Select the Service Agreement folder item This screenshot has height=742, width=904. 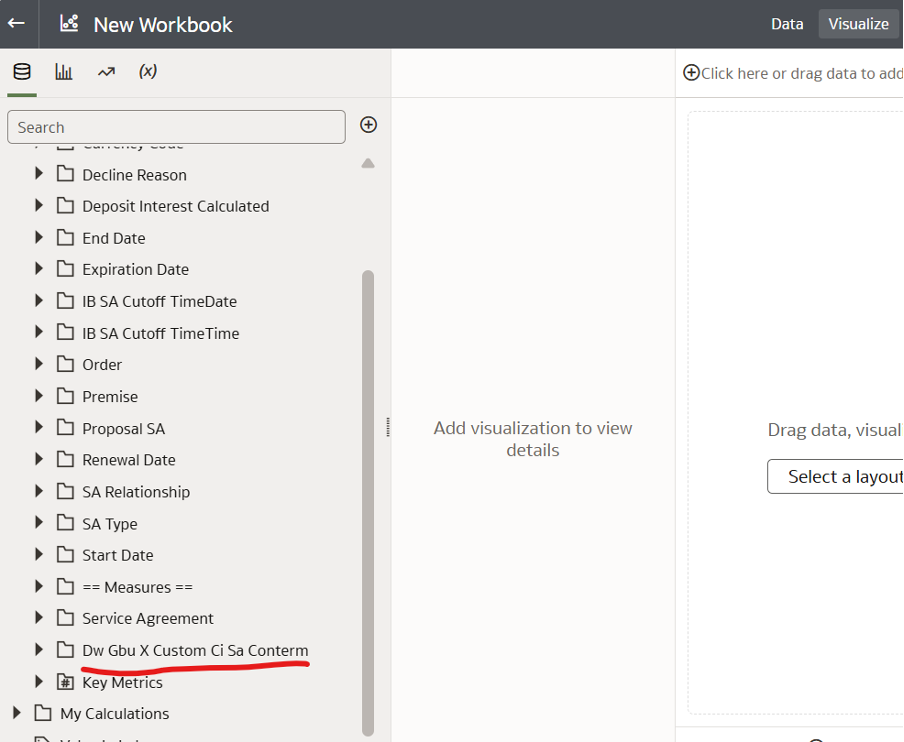pyautogui.click(x=148, y=618)
